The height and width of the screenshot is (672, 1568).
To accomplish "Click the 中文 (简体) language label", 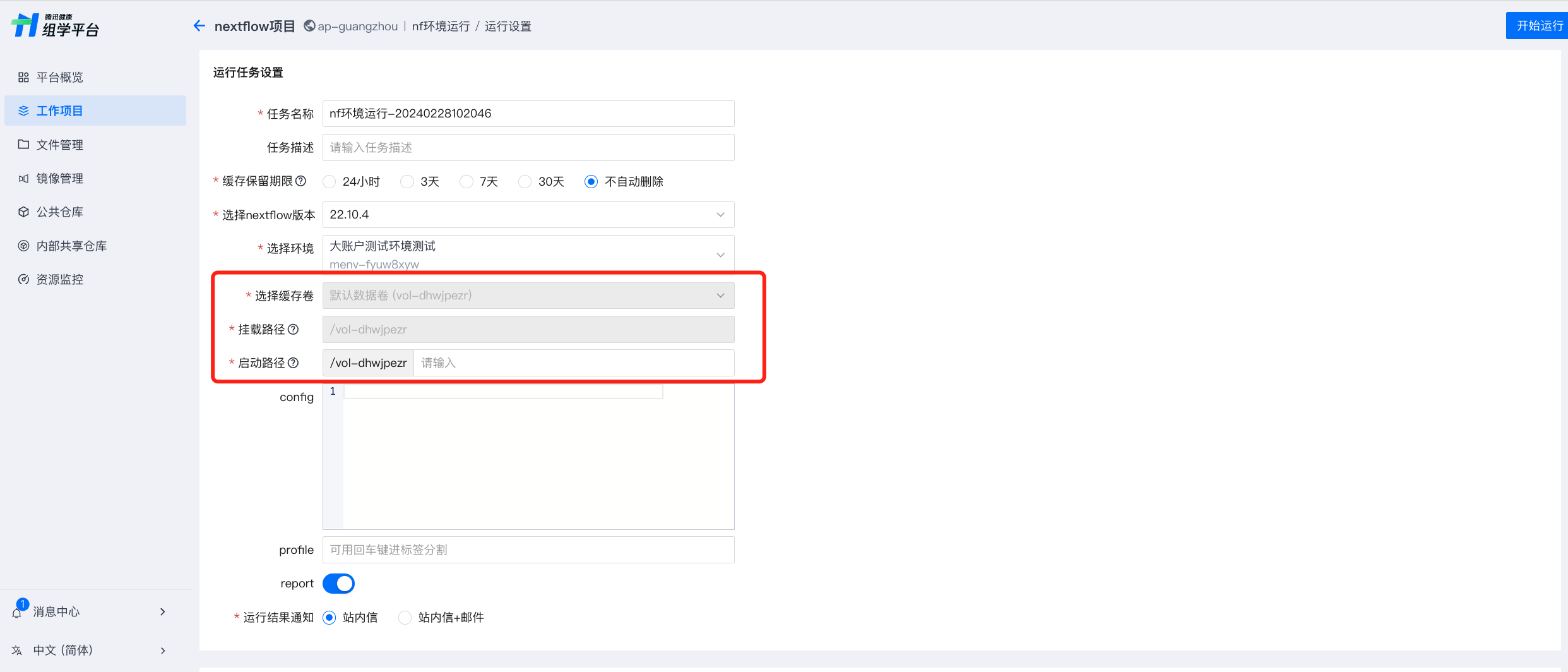I will tap(63, 651).
